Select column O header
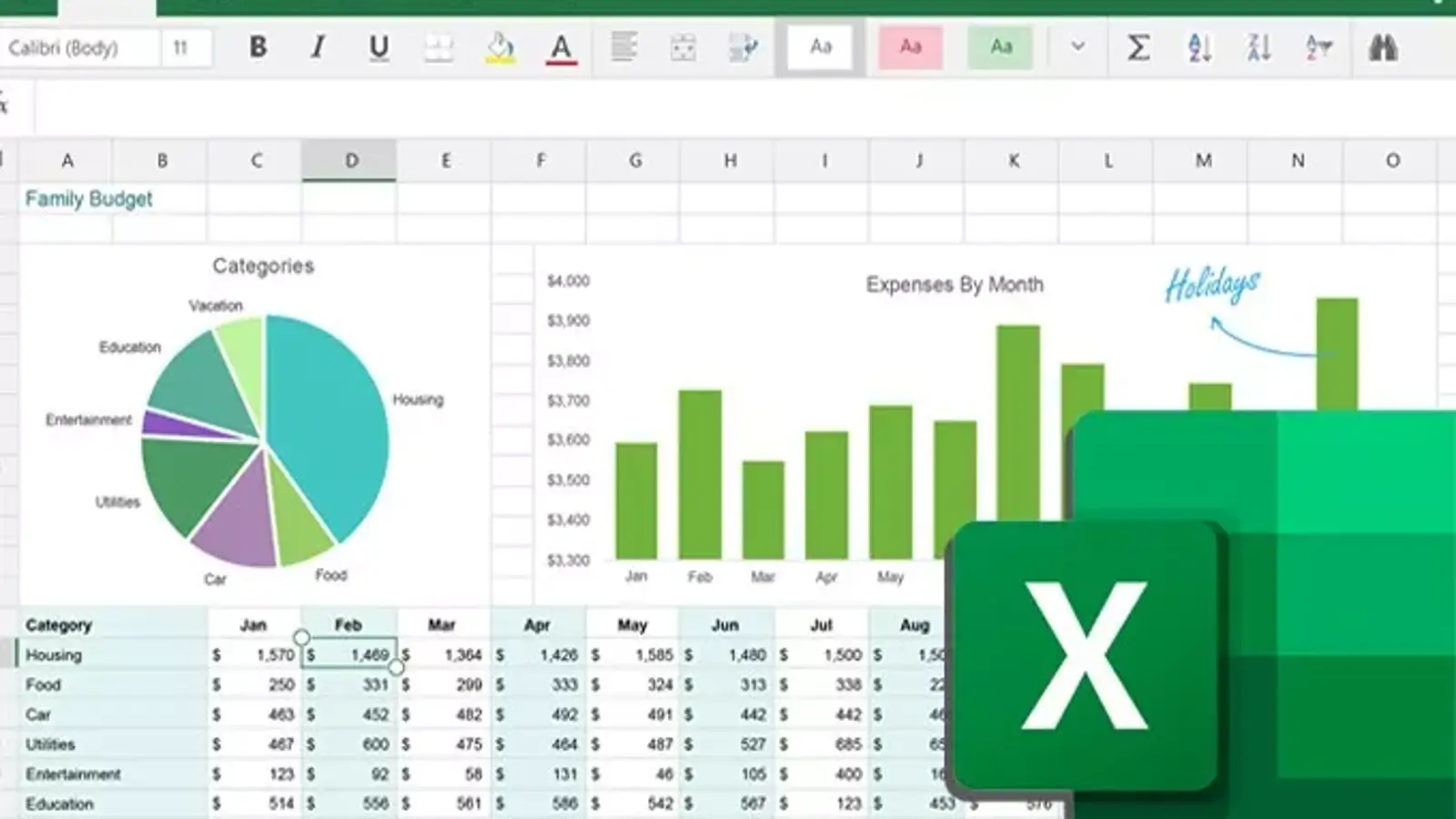This screenshot has width=1456, height=819. tap(1391, 161)
